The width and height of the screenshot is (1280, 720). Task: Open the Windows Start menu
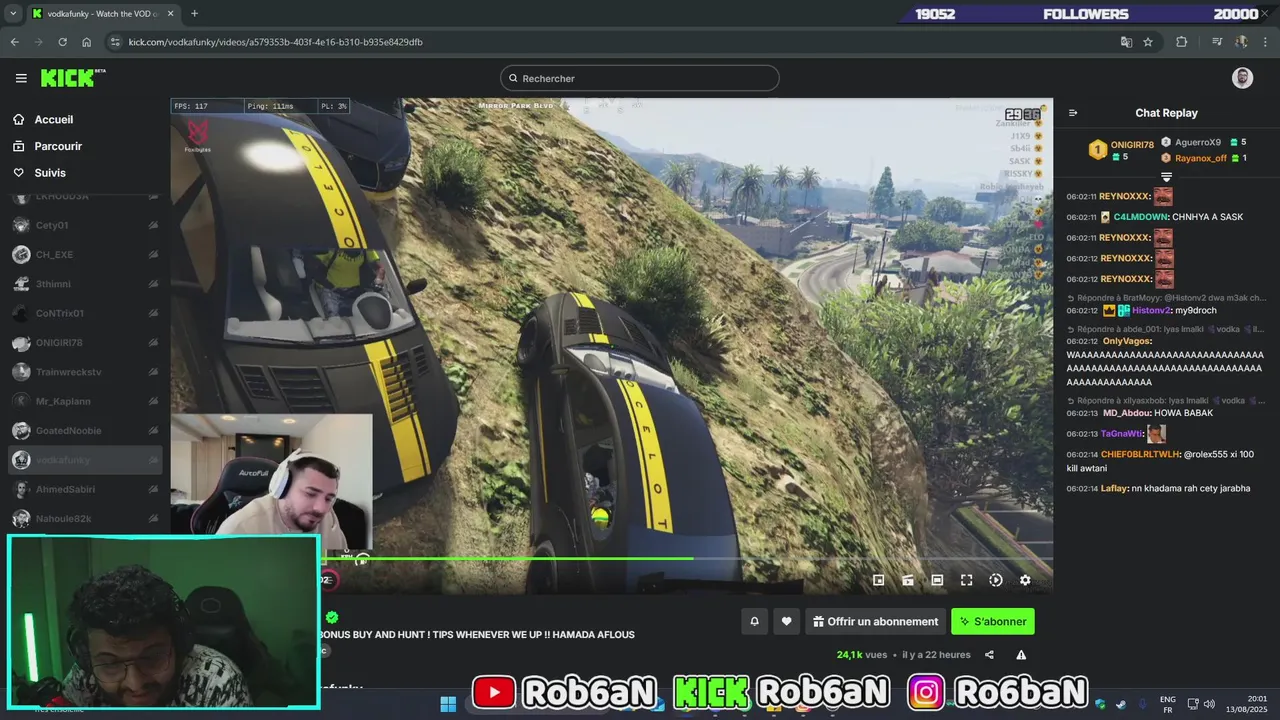pos(448,704)
